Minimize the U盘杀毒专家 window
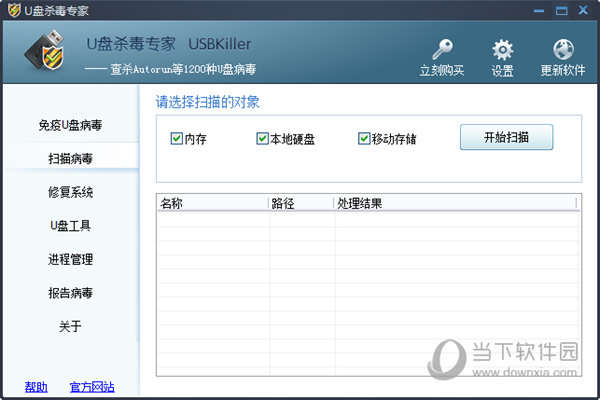 click(x=539, y=10)
